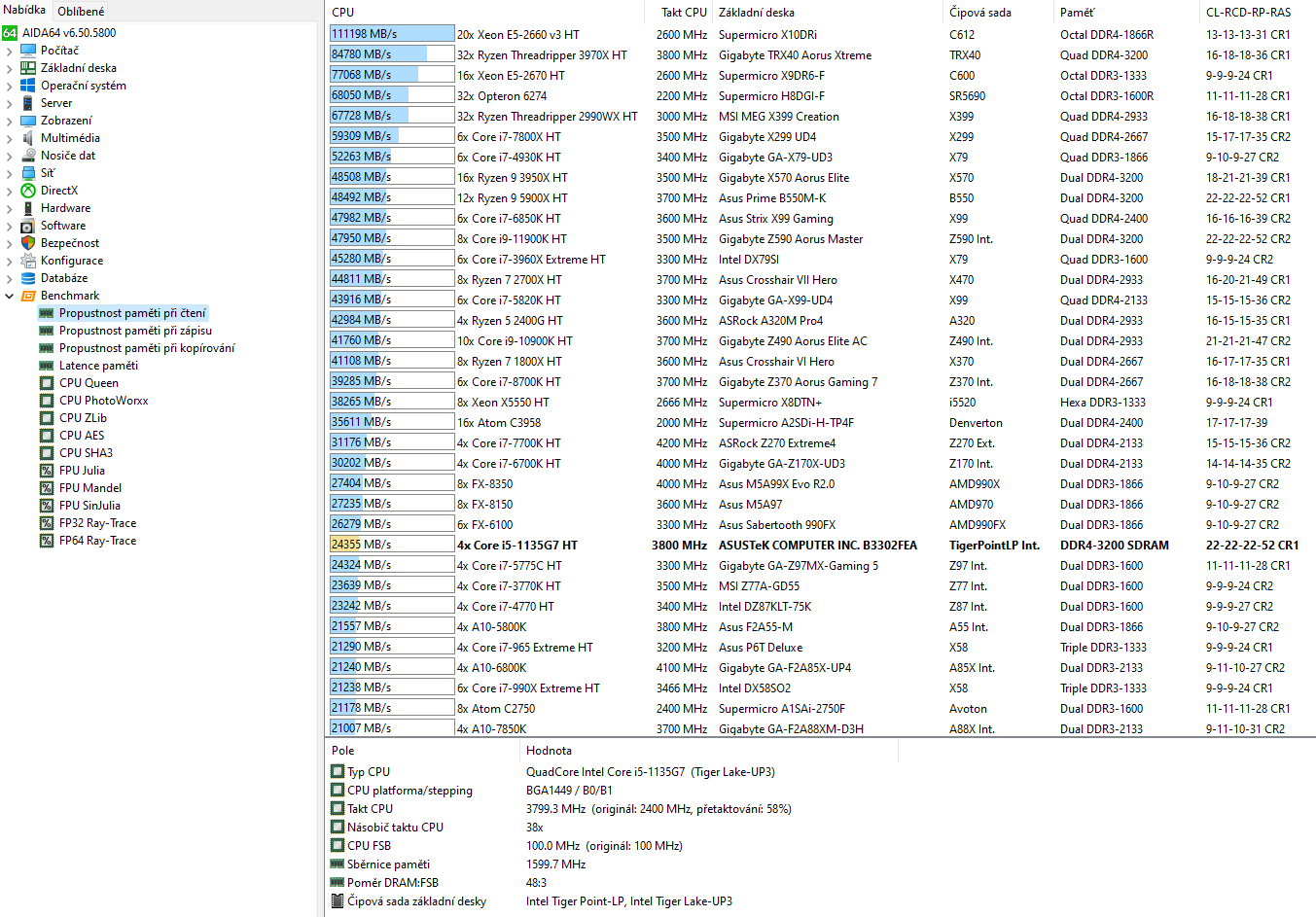Click the FPU Julia percent icon
This screenshot has width=1316, height=917.
pos(46,471)
